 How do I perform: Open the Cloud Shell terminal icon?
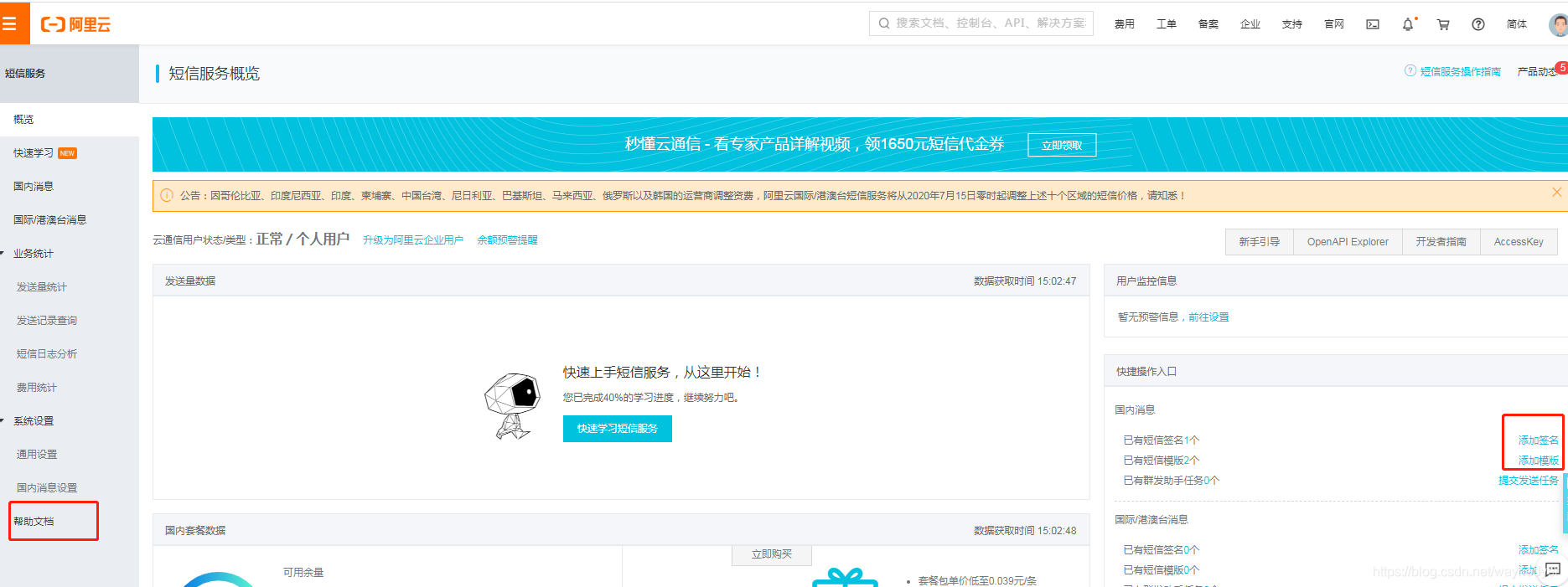(1373, 24)
